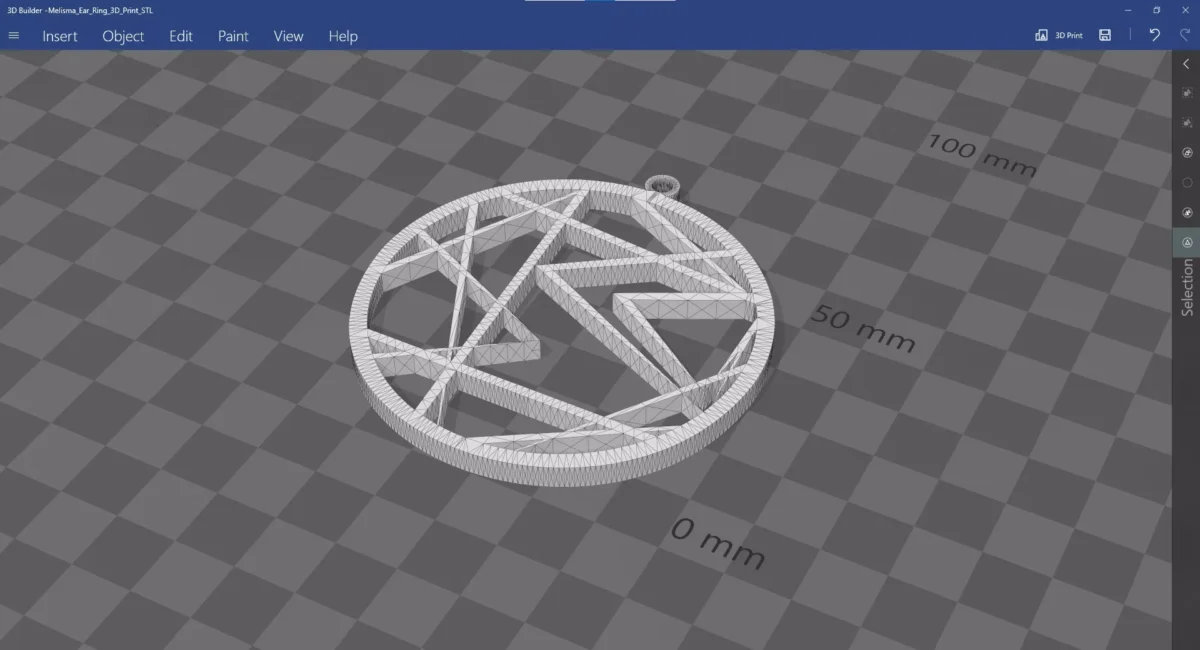Close the 3D Builder window
Viewport: 1200px width, 650px height.
pyautogui.click(x=1185, y=10)
